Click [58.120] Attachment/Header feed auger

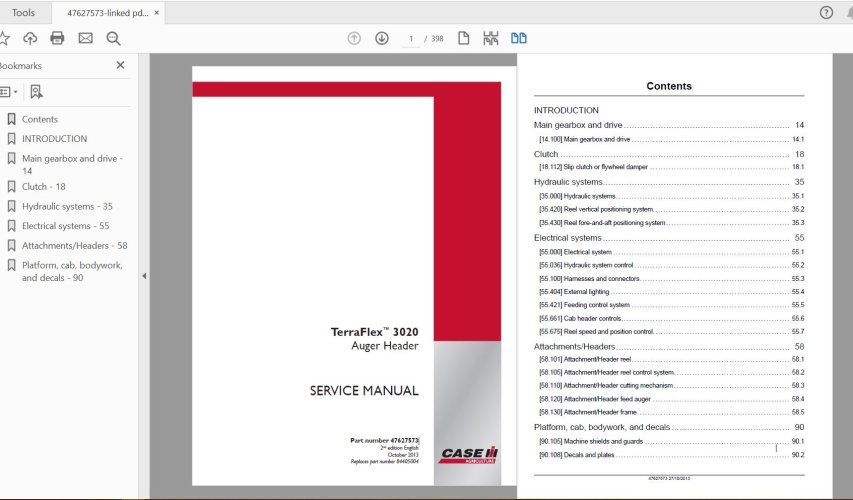(x=671, y=399)
